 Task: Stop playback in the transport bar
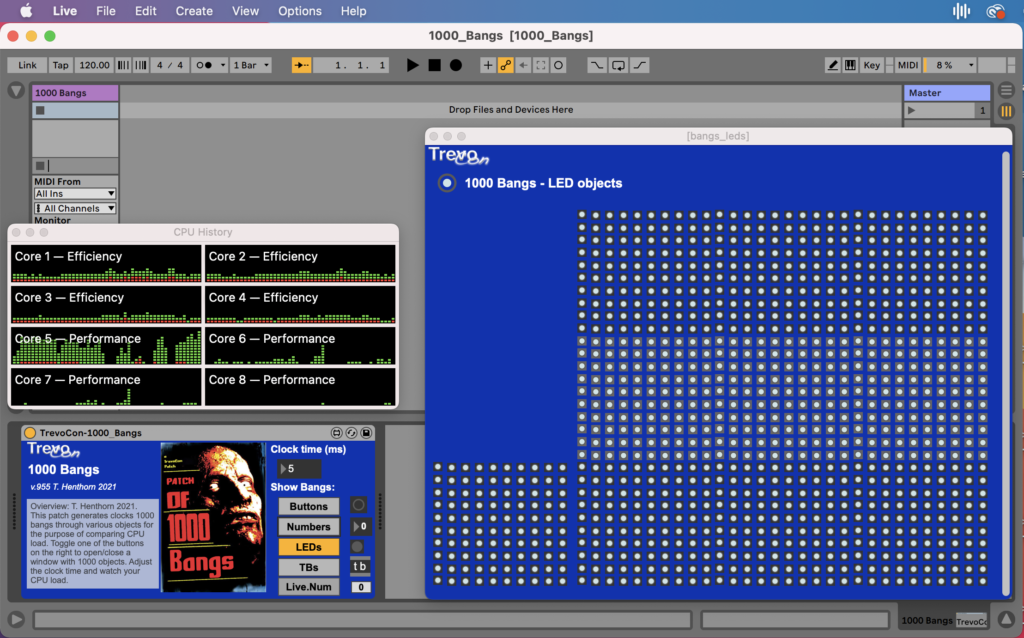pos(434,65)
